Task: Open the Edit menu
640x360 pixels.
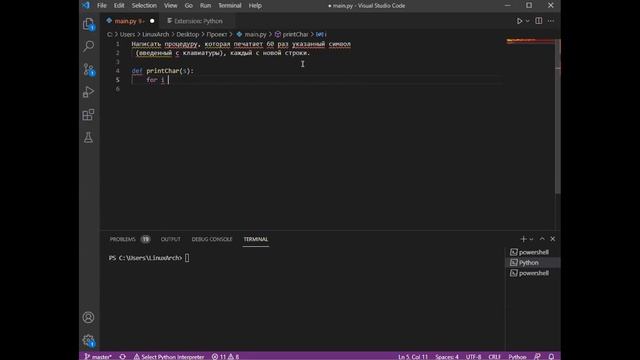Action: coord(119,5)
